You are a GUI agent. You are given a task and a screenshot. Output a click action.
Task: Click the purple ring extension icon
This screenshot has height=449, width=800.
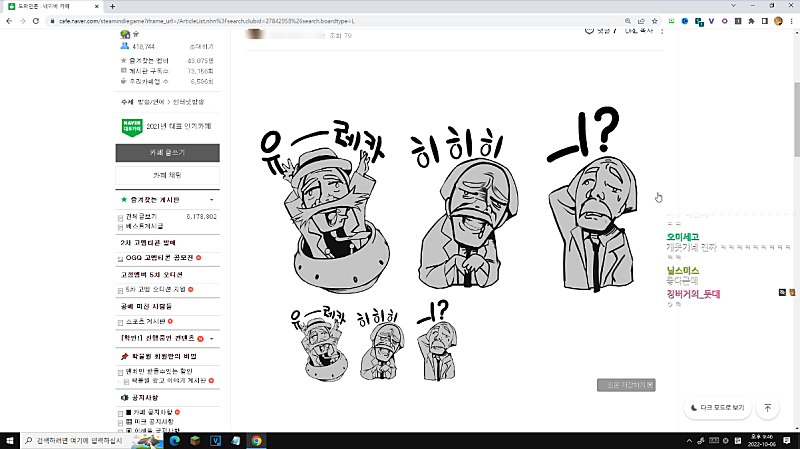(724, 21)
